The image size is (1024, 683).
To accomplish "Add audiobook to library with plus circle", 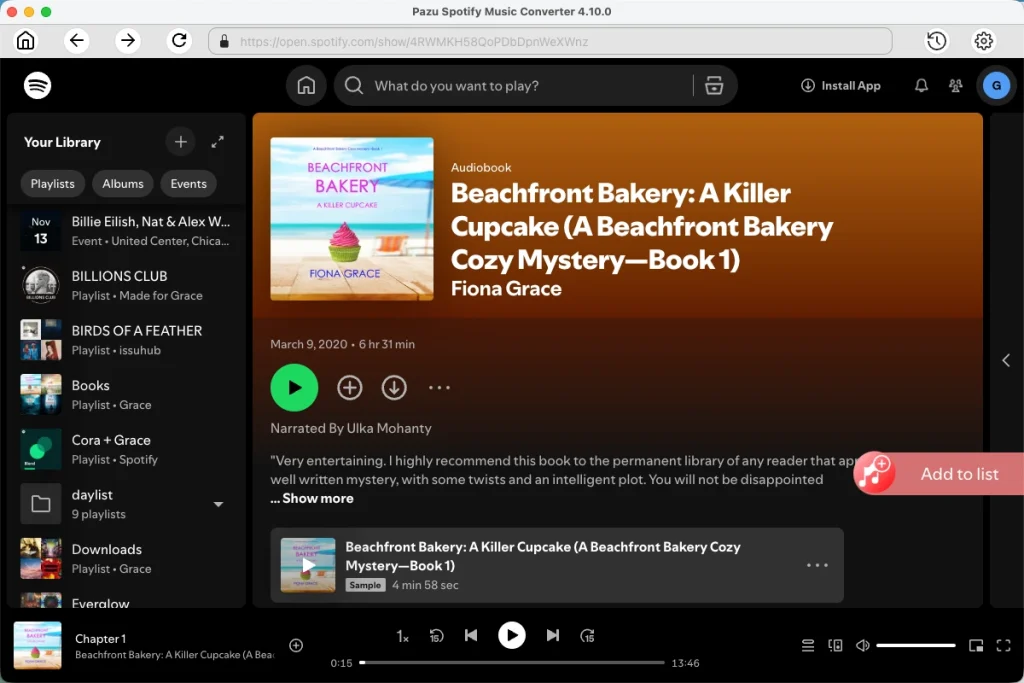I will coord(349,387).
